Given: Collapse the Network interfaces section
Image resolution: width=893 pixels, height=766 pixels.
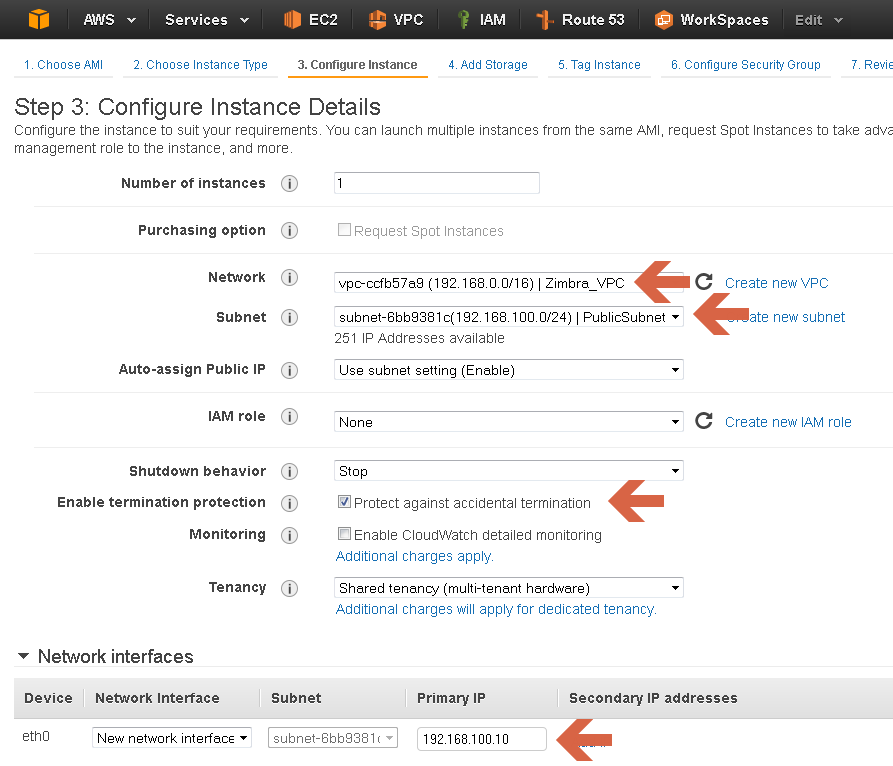Looking at the screenshot, I should [x=23, y=656].
